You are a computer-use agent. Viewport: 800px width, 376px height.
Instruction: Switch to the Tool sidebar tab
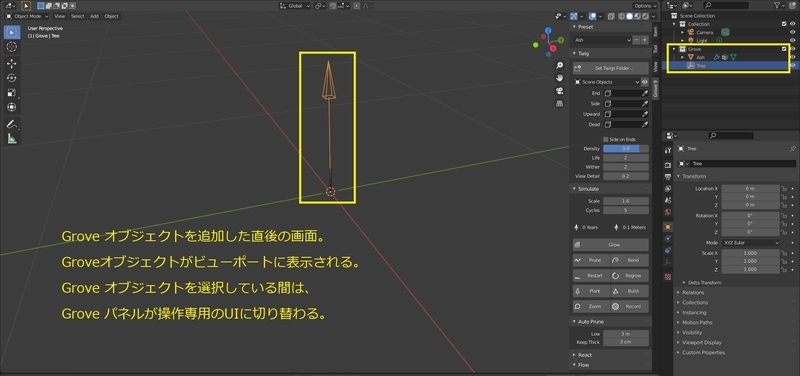(x=656, y=49)
